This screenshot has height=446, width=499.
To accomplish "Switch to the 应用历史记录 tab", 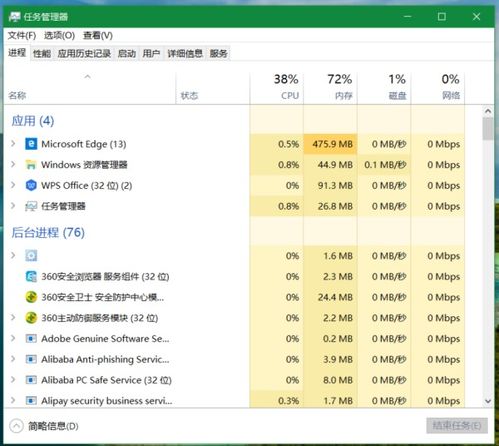I will (84, 54).
